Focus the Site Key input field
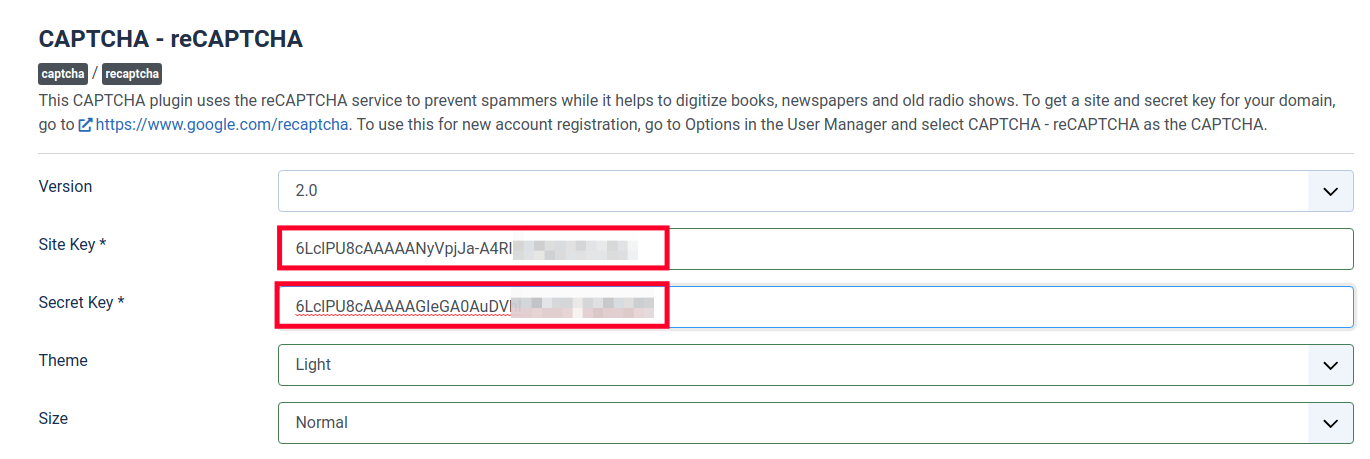Image resolution: width=1370 pixels, height=459 pixels. [1000, 249]
